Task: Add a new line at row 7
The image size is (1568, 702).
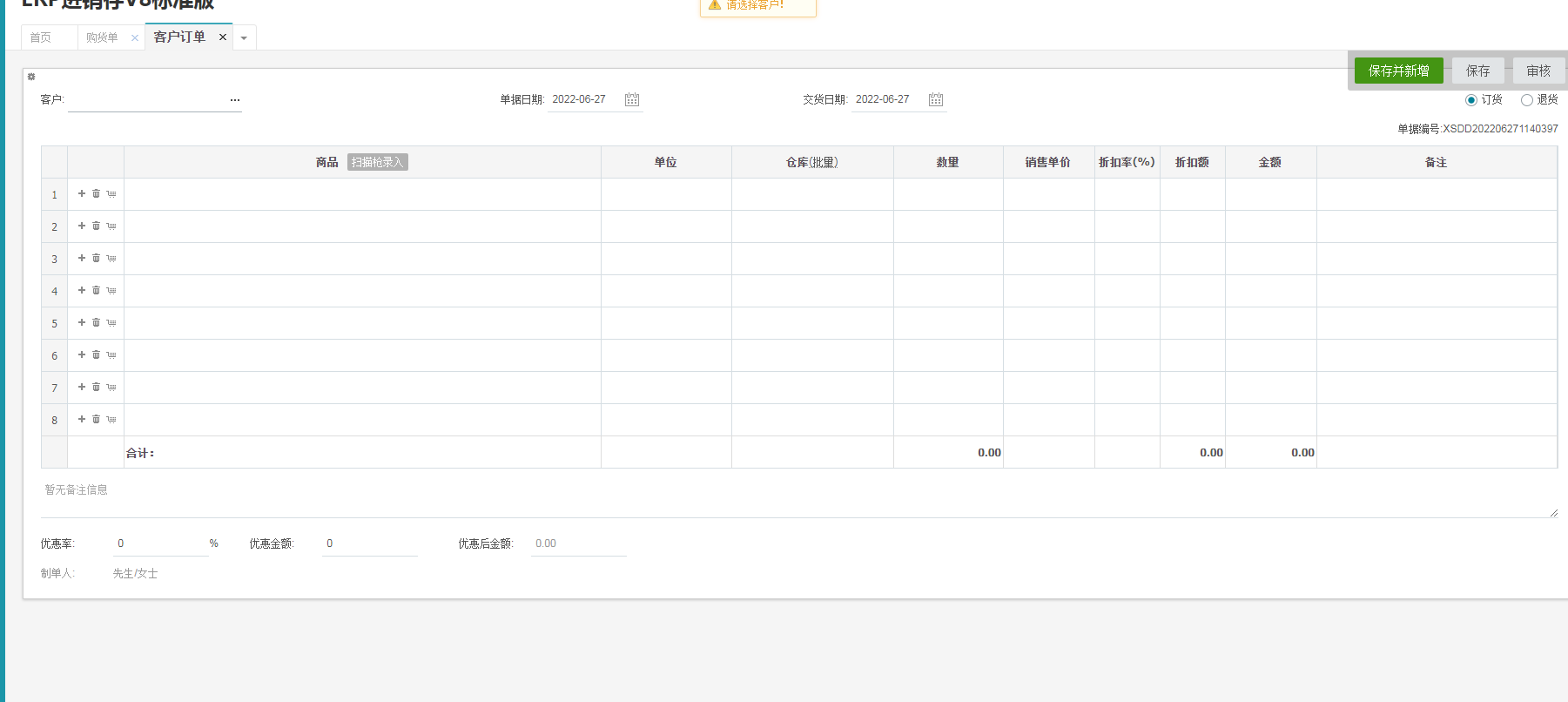Action: click(x=82, y=387)
